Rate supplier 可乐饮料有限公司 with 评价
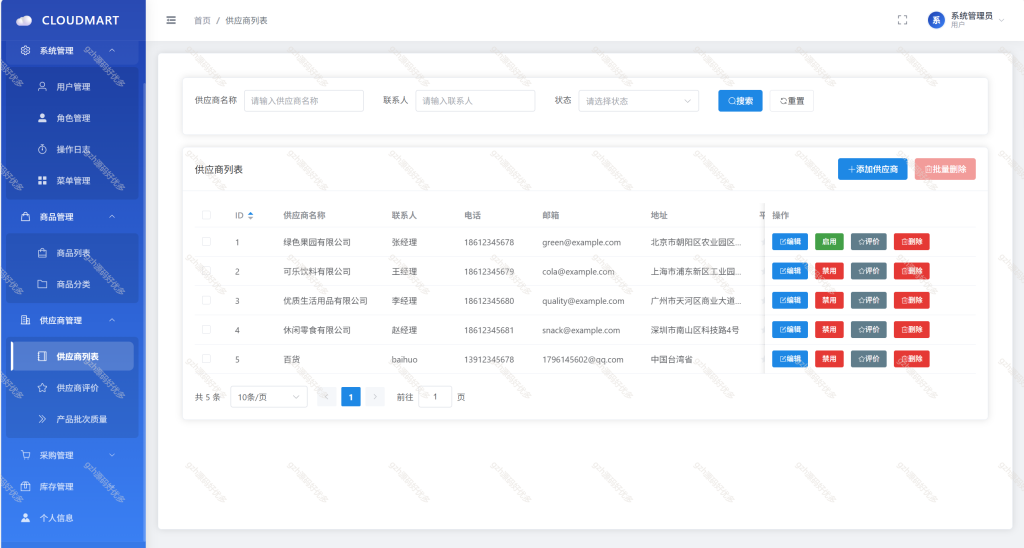 (x=869, y=271)
